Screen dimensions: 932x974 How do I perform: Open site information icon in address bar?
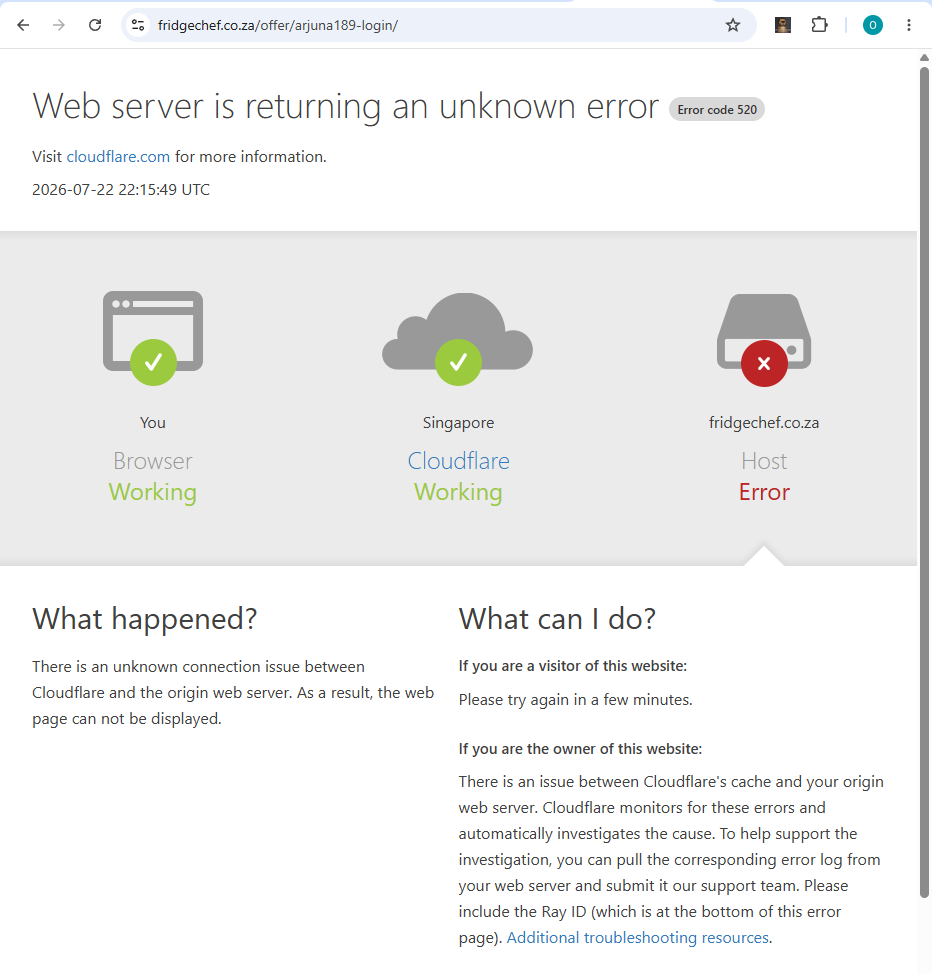[138, 25]
